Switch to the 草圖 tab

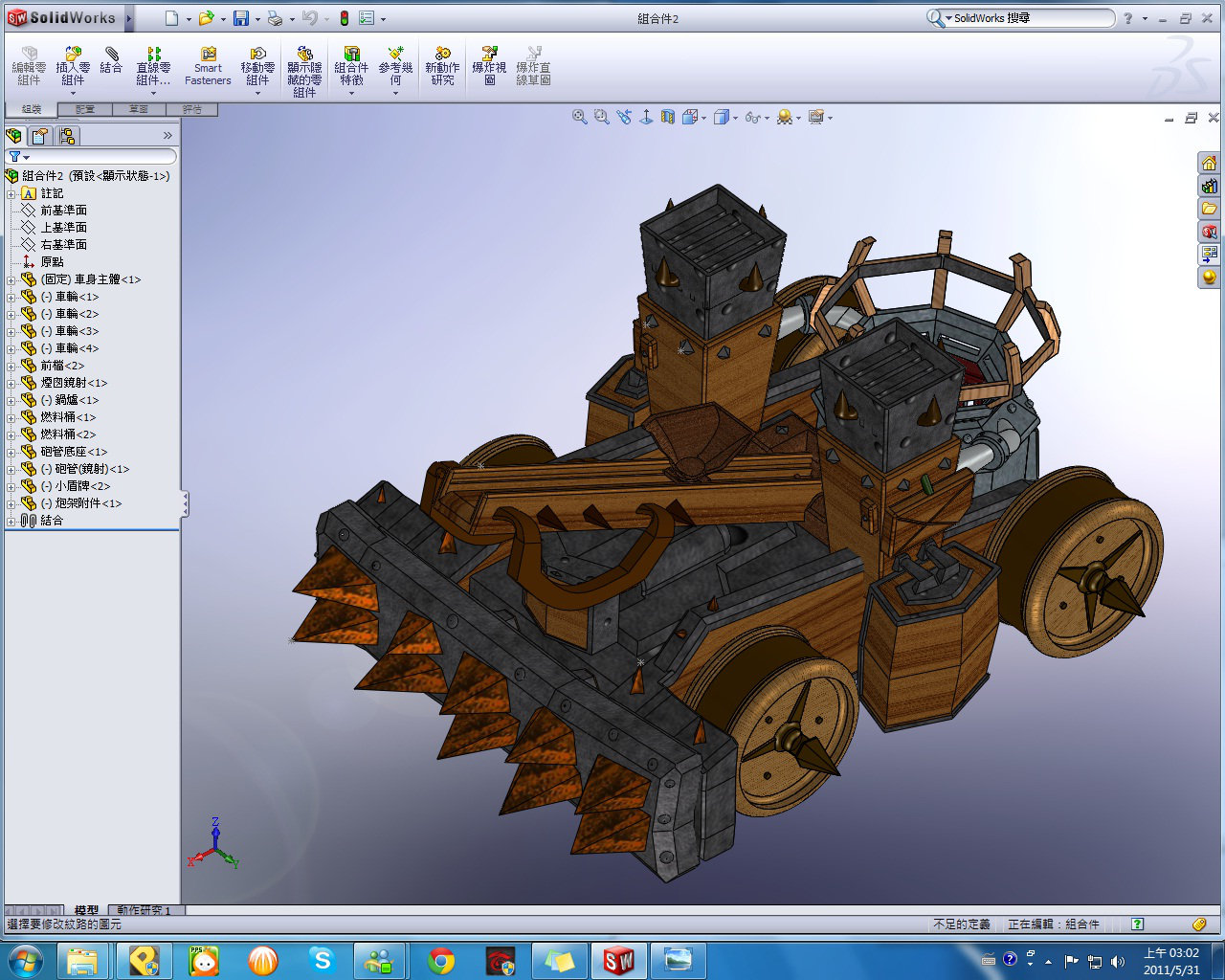[x=139, y=110]
